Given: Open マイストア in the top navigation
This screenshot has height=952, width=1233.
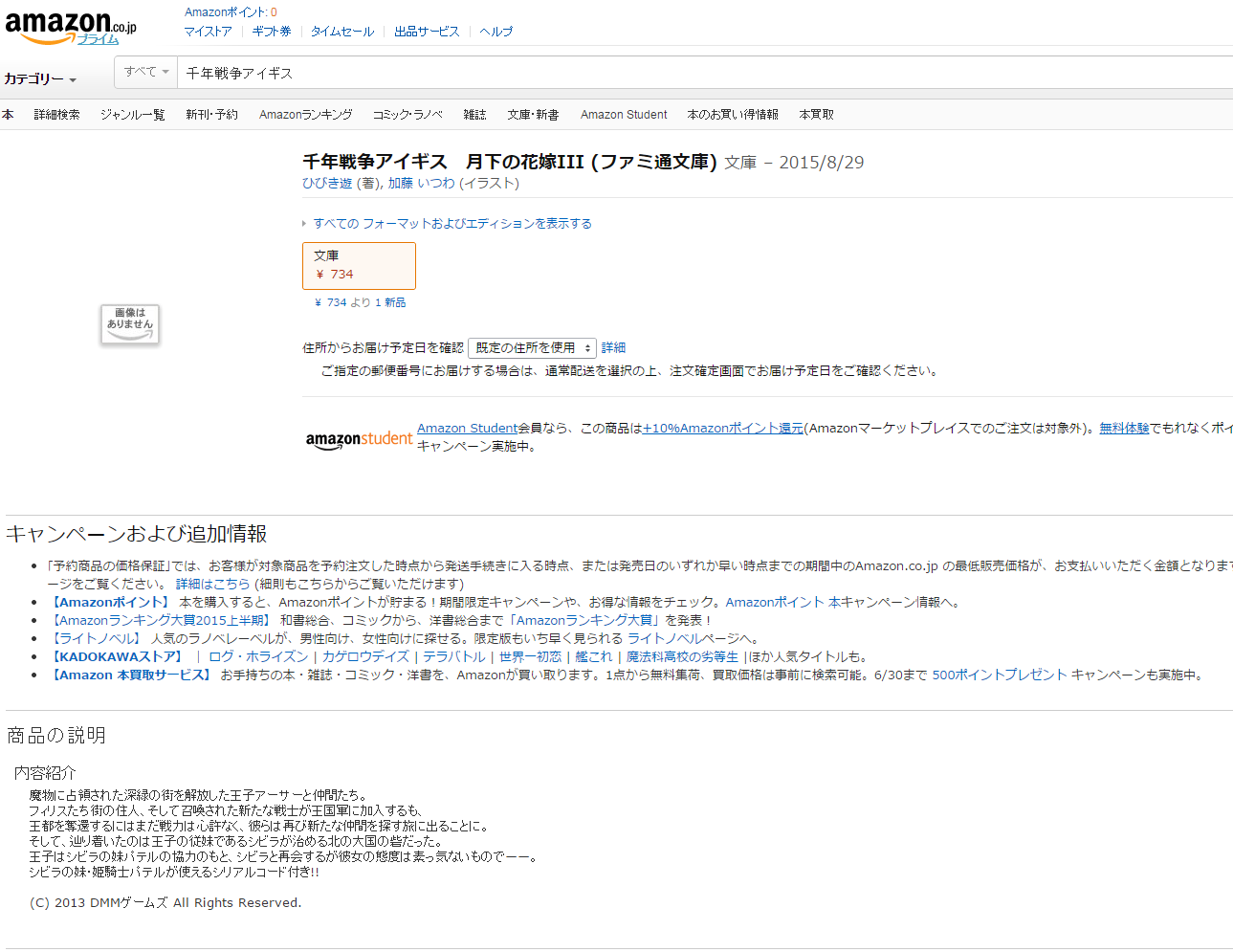Looking at the screenshot, I should click(x=208, y=32).
